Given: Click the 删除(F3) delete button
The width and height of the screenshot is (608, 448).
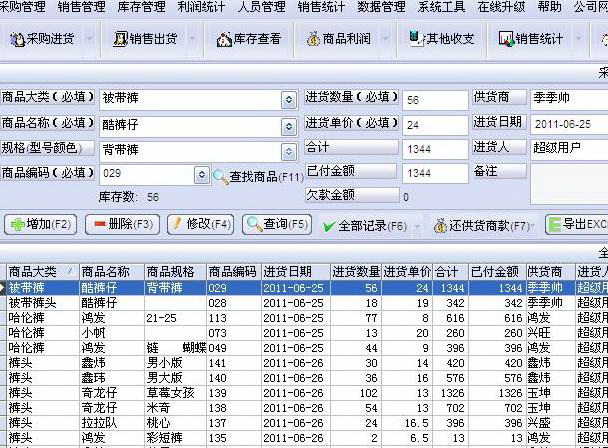Looking at the screenshot, I should click(123, 225).
